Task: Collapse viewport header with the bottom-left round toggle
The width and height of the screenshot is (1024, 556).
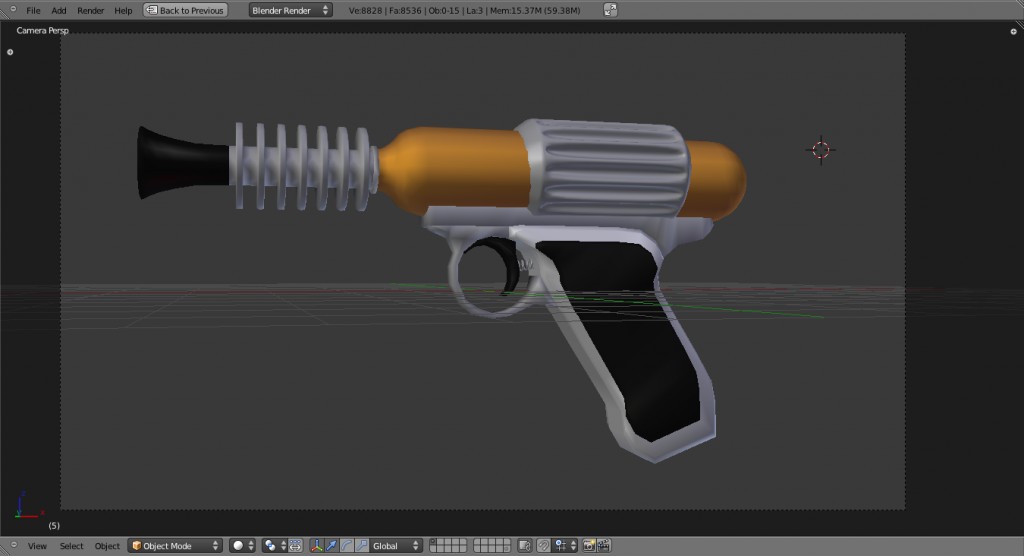Action: pos(13,544)
